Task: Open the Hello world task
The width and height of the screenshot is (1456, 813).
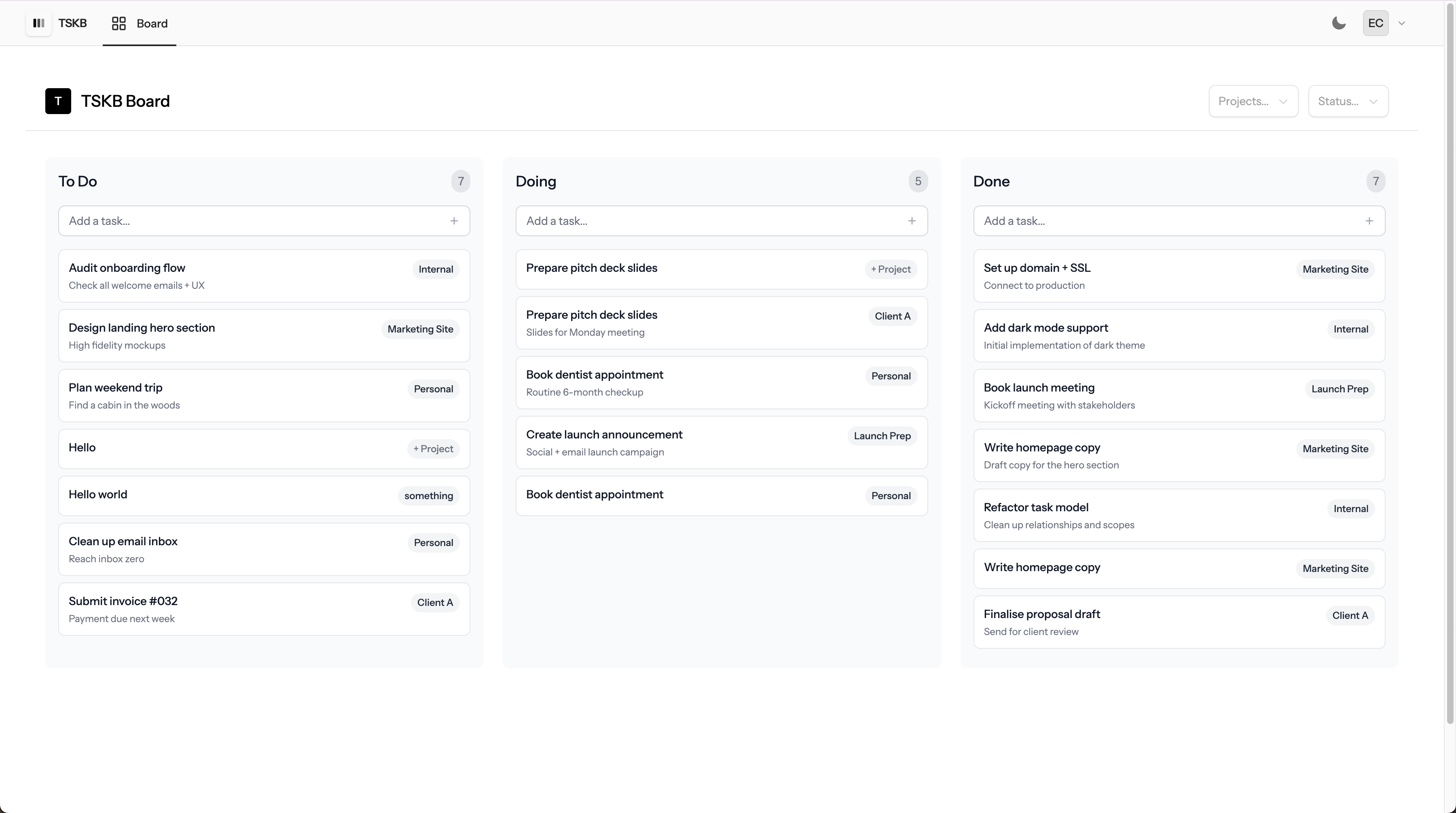Action: [264, 496]
